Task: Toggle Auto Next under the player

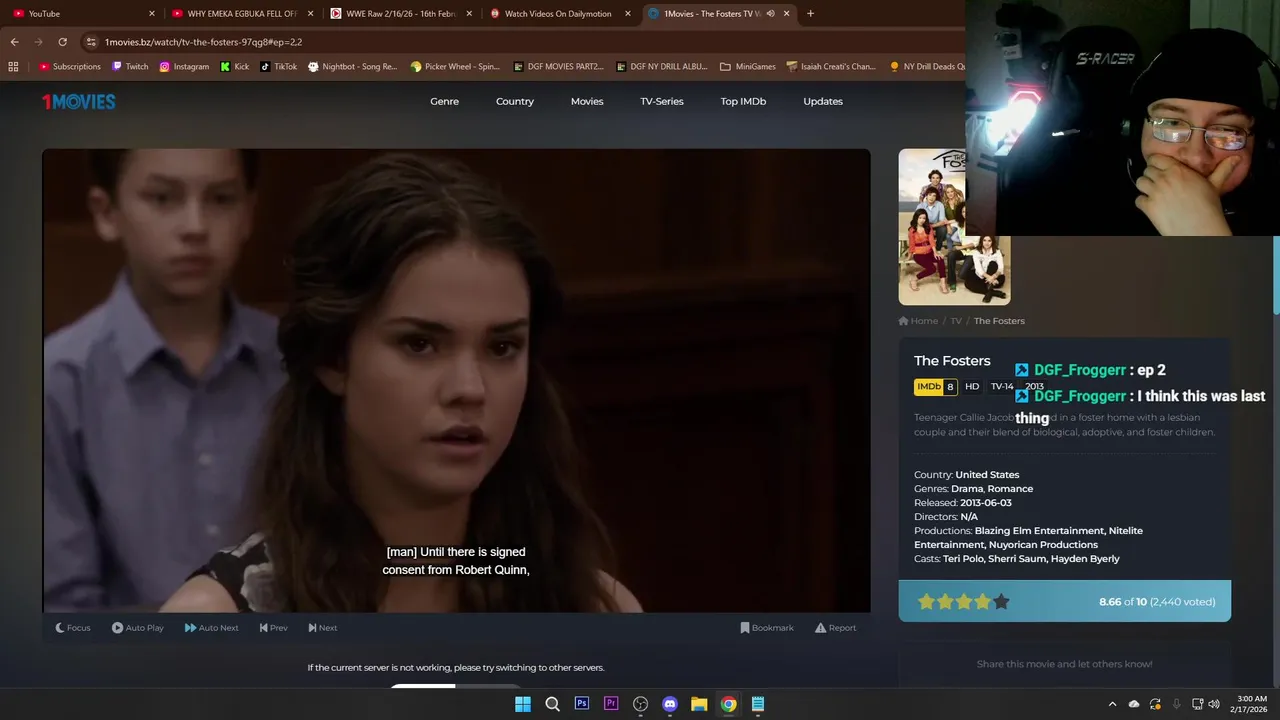Action: (x=211, y=628)
